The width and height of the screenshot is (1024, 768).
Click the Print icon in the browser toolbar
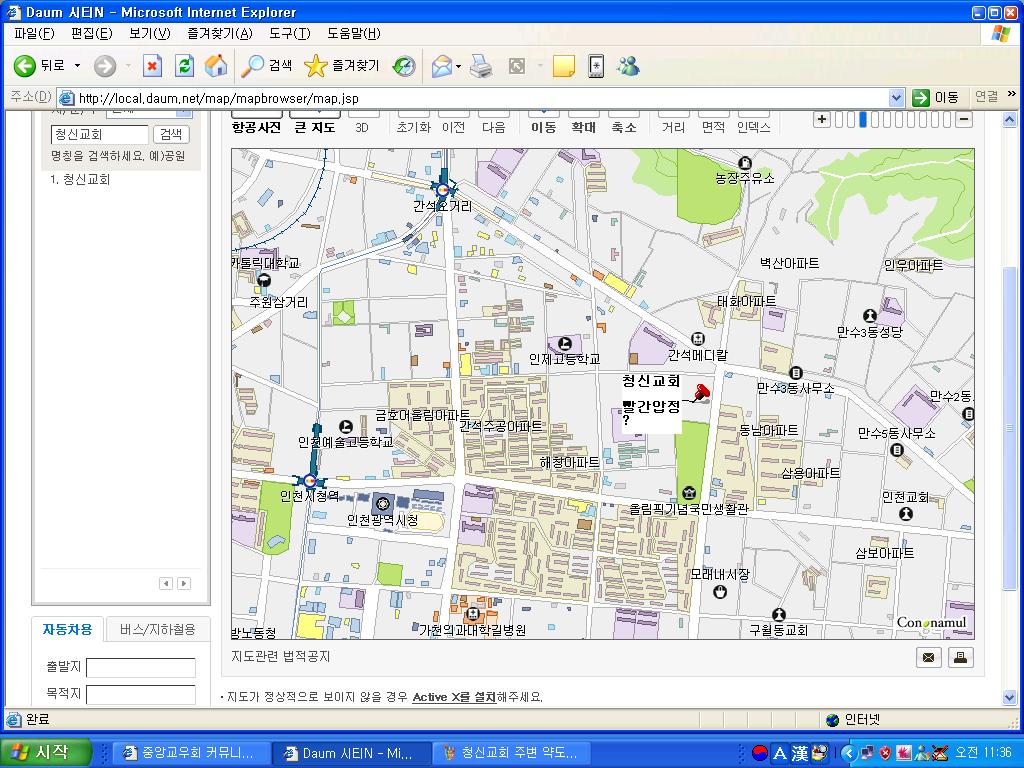coord(481,66)
